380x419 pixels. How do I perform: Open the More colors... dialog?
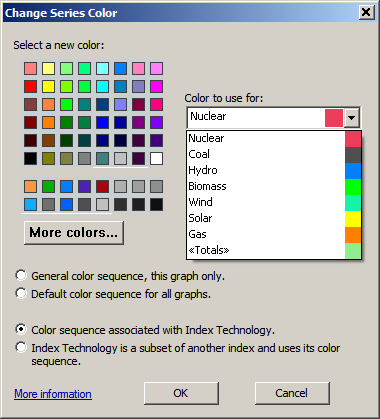coord(74,233)
